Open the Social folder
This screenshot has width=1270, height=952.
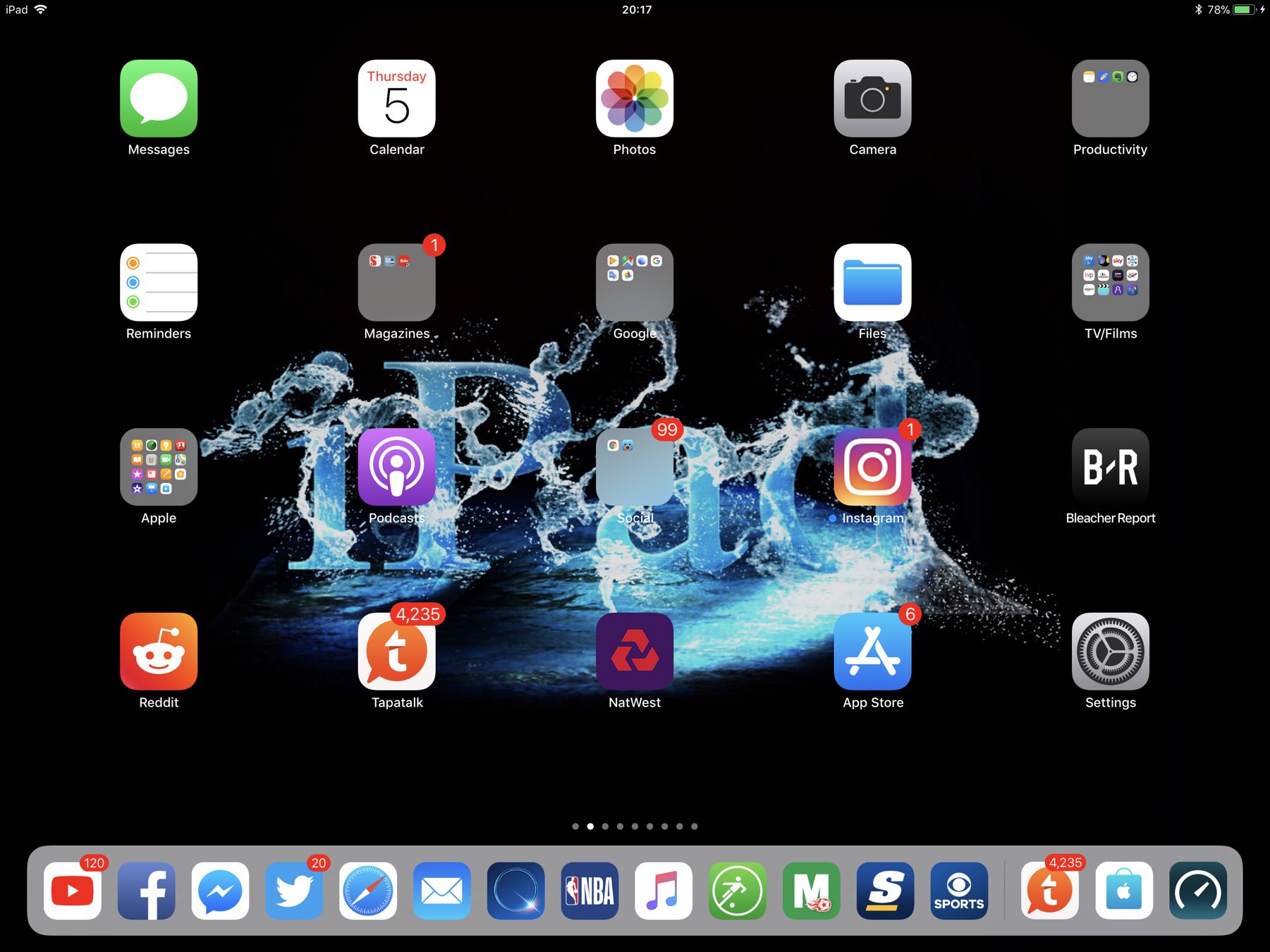(635, 467)
